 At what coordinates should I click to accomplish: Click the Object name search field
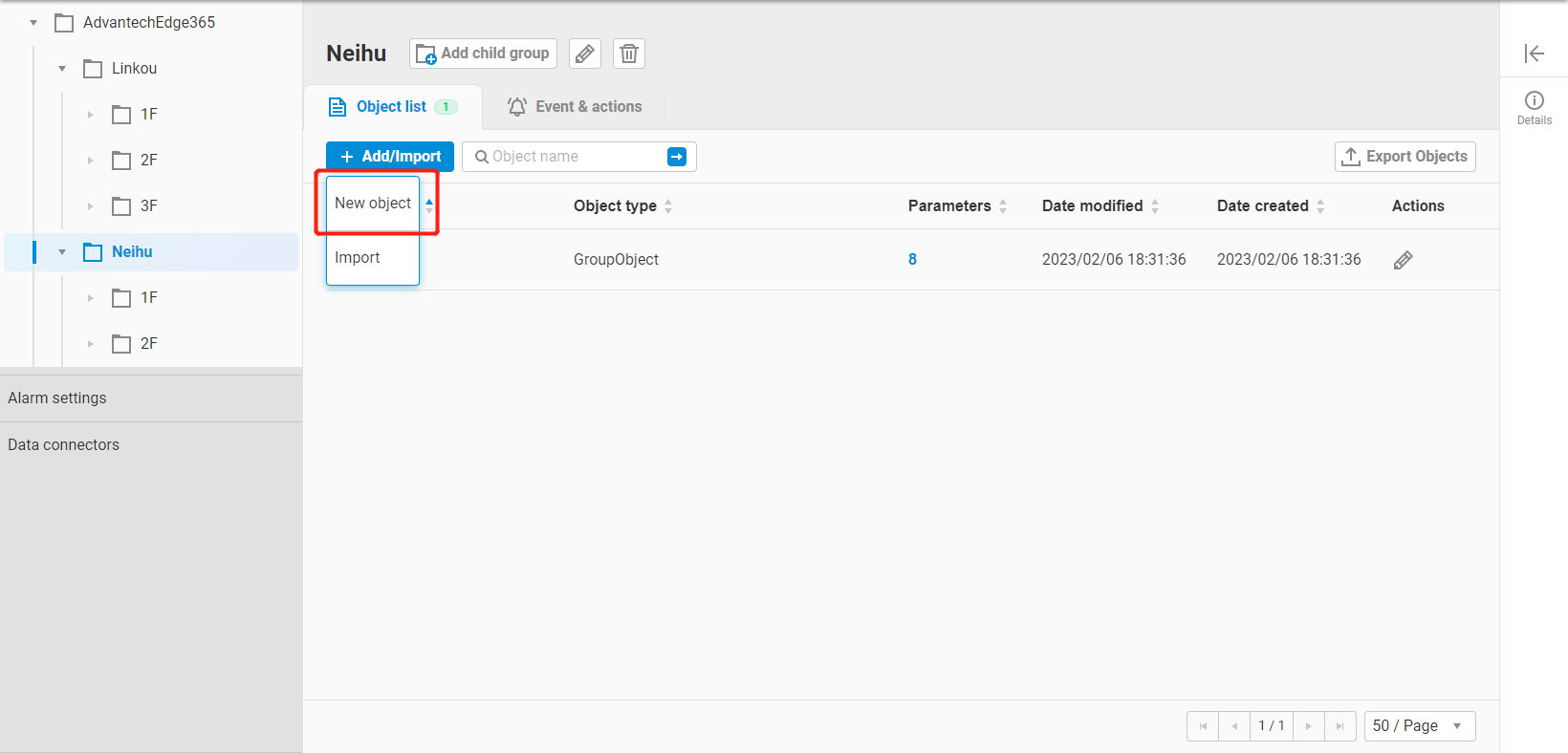coord(574,157)
